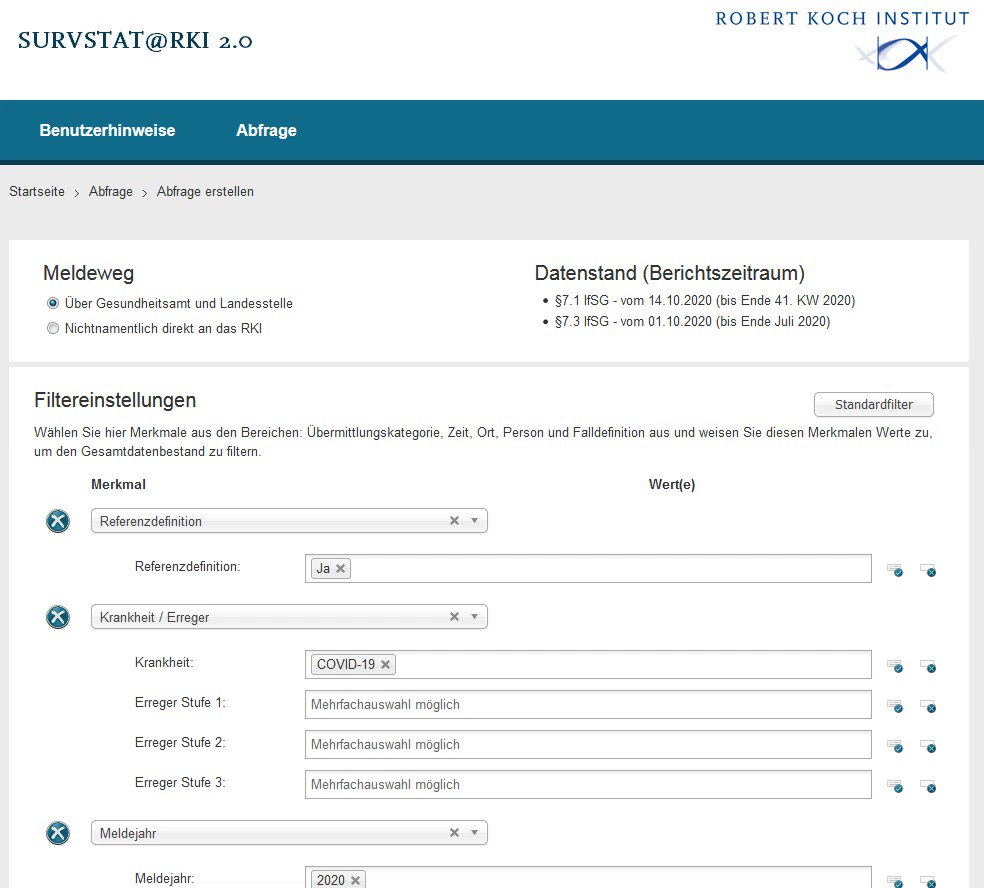Click into the Meldejahr values field

coord(588,877)
